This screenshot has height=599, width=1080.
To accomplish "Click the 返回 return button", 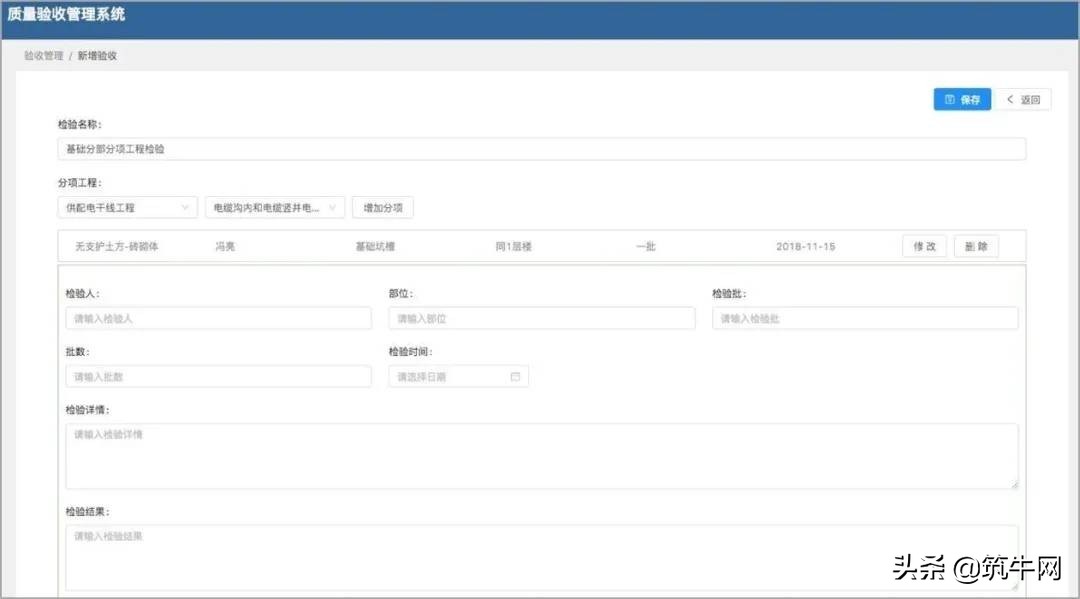I will (x=1023, y=98).
